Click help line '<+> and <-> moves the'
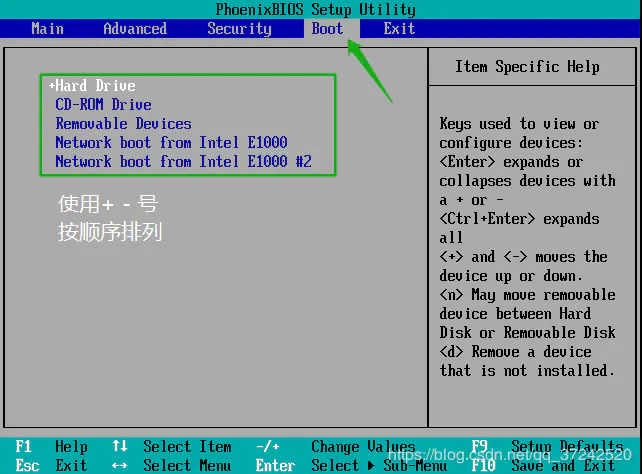This screenshot has height=474, width=642. (523, 257)
